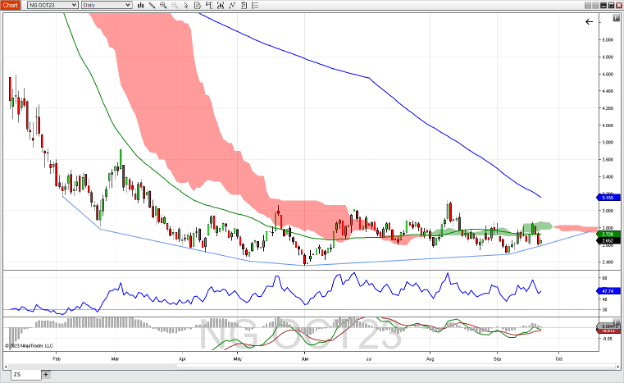
Task: Click the F button on price axis
Action: (616, 18)
